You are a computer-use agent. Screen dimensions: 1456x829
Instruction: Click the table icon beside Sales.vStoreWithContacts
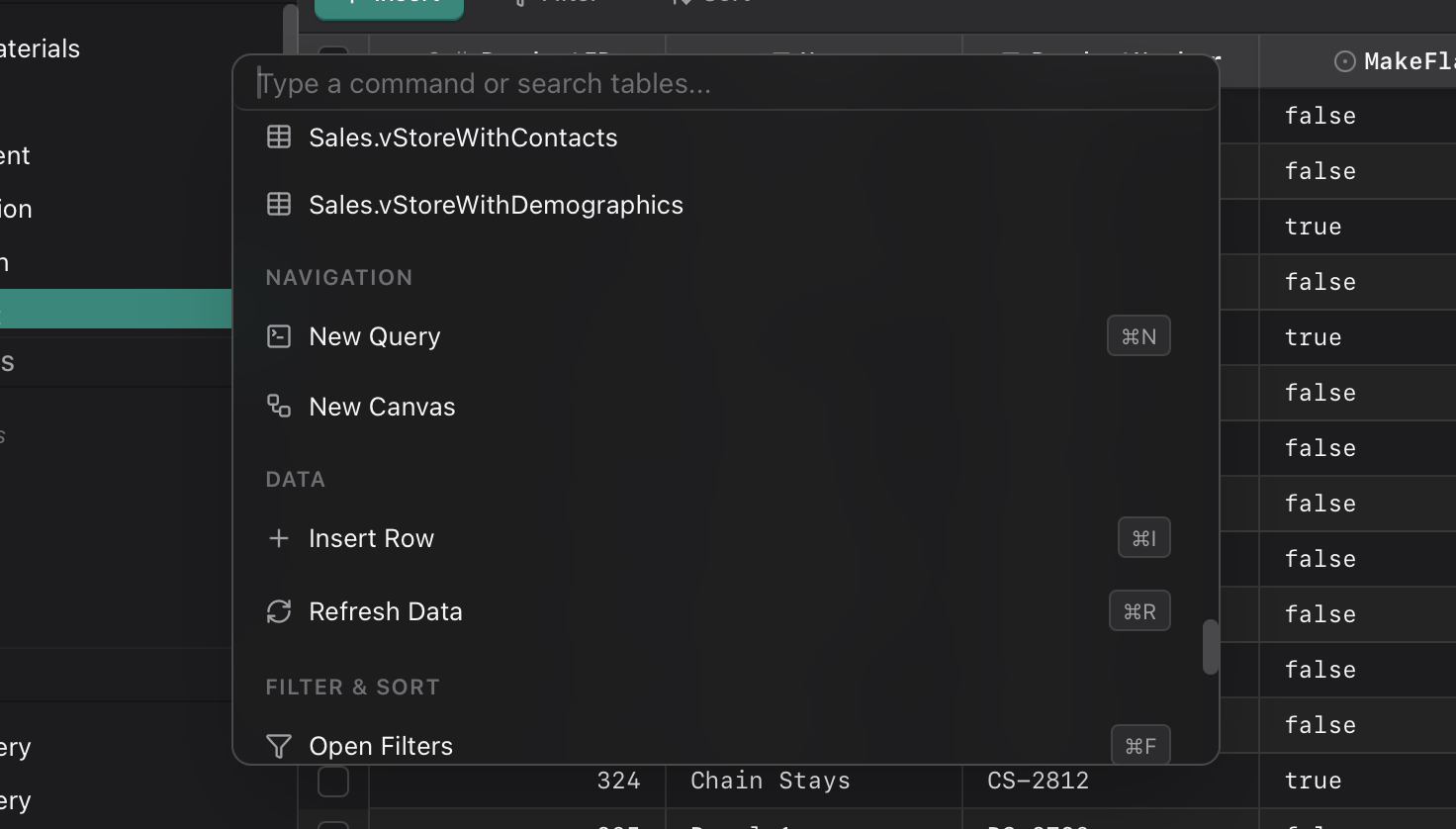tap(279, 138)
